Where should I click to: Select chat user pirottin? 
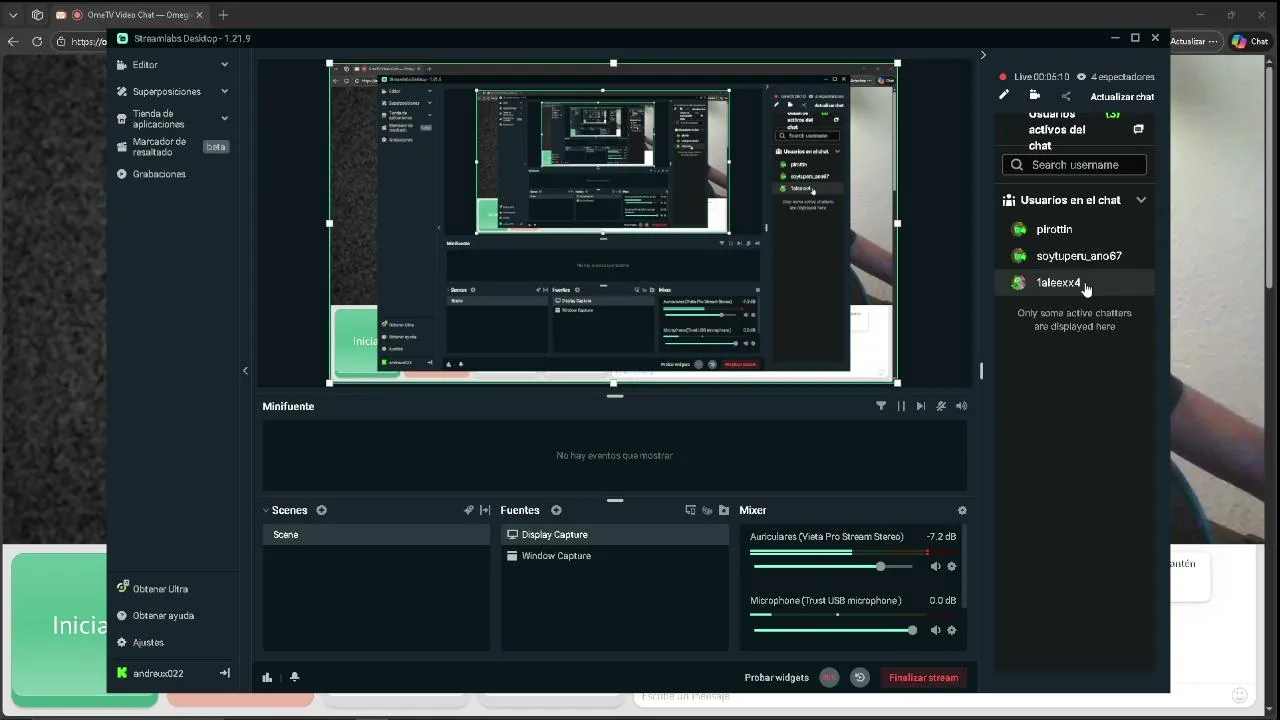click(1075, 230)
